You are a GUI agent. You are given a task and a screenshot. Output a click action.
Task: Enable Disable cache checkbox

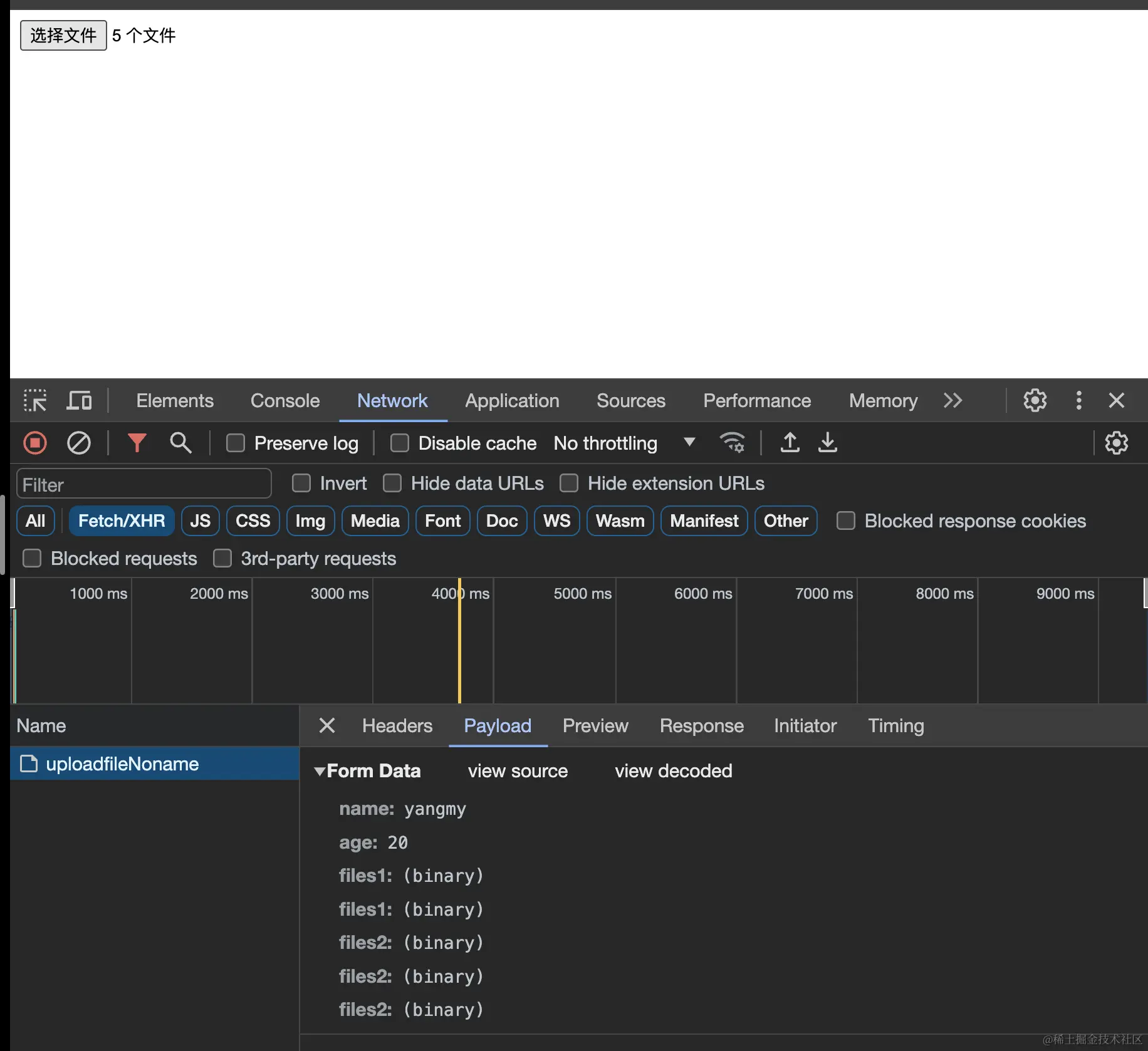pyautogui.click(x=400, y=443)
